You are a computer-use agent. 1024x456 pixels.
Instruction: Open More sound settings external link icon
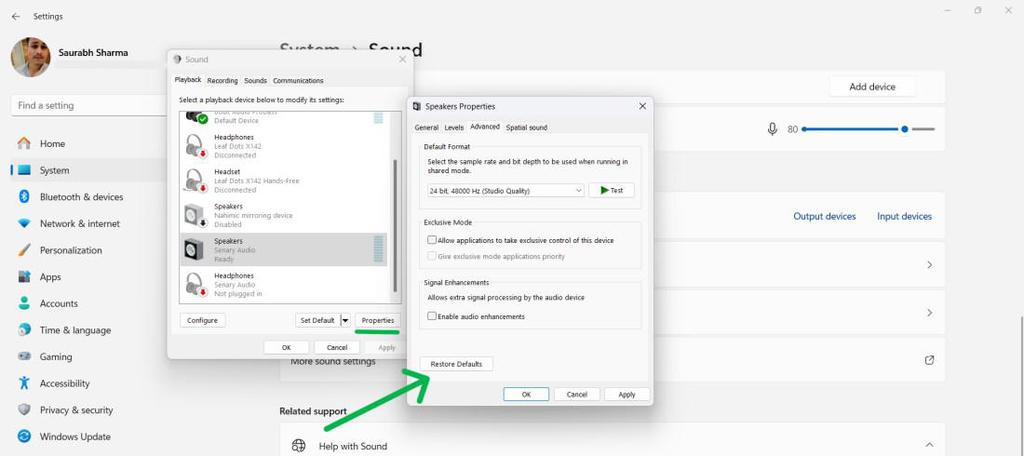tap(929, 360)
